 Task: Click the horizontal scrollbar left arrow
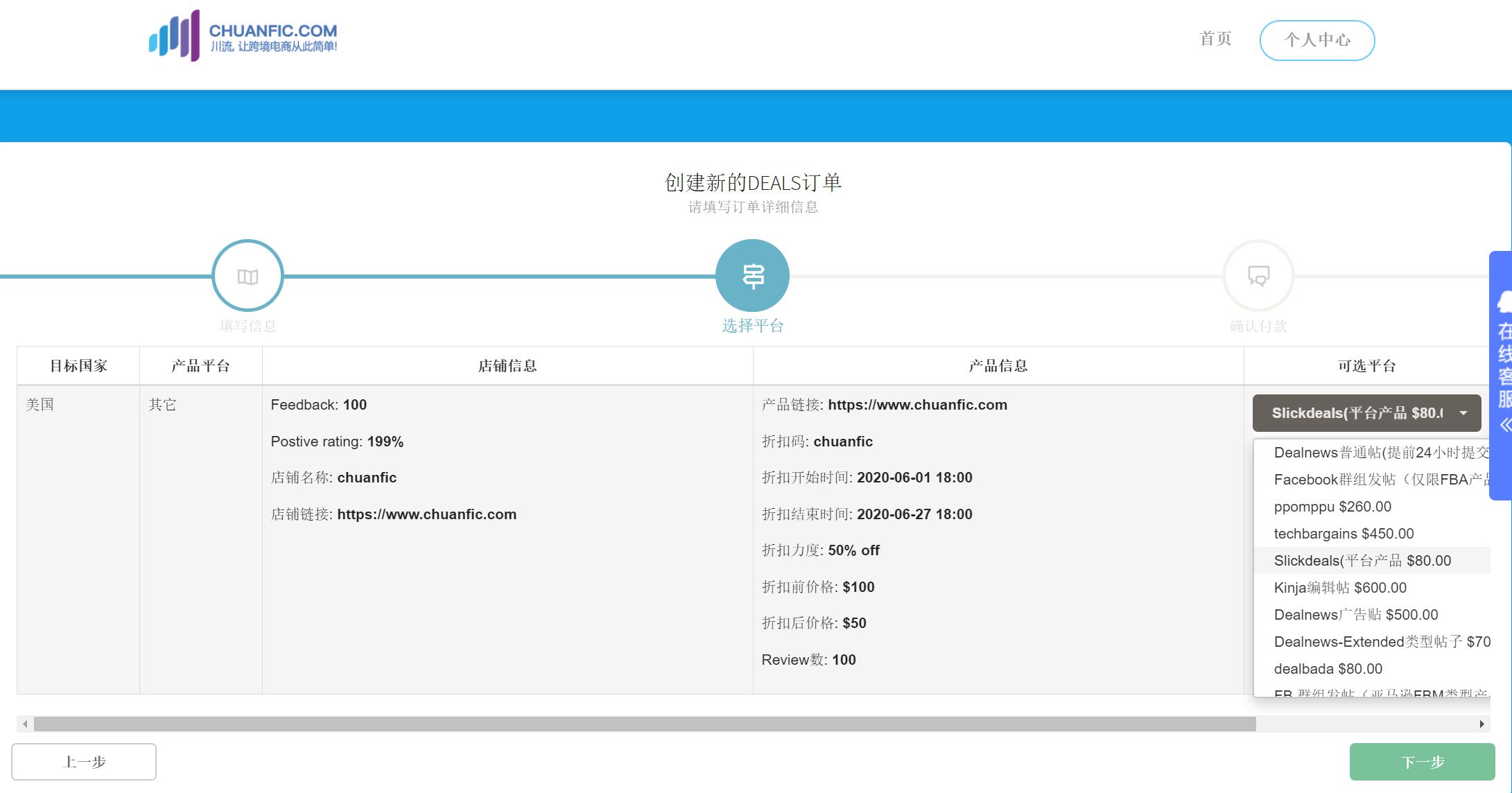(x=25, y=724)
